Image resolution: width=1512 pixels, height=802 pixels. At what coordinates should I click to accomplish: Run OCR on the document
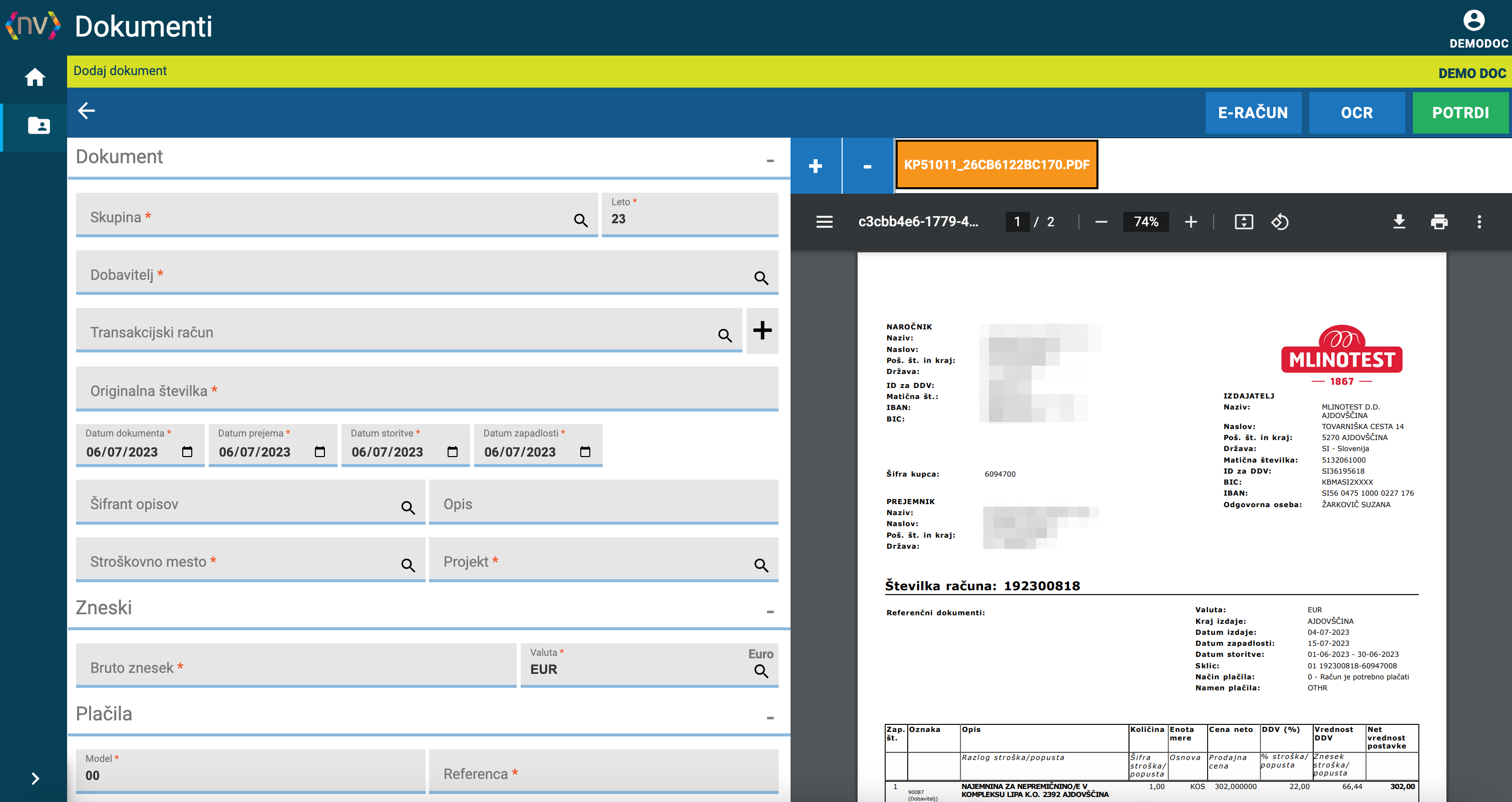(x=1356, y=113)
